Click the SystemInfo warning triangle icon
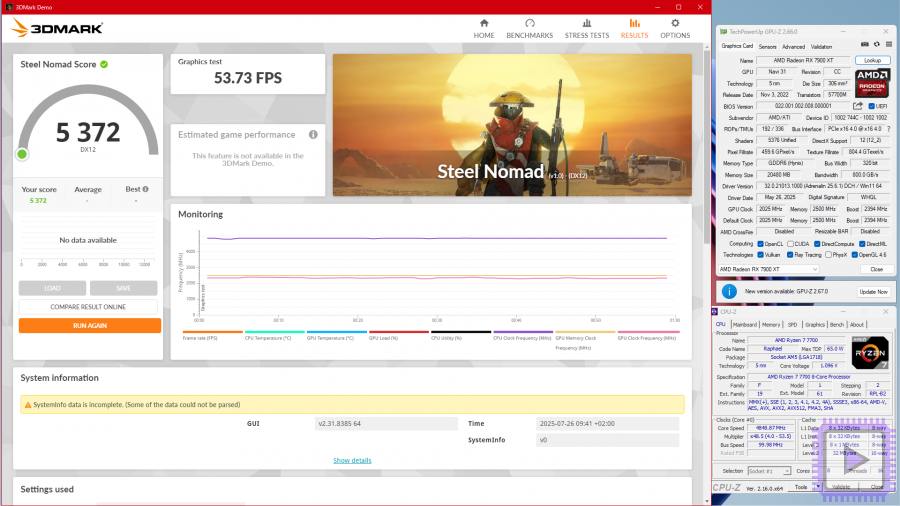 coord(27,405)
